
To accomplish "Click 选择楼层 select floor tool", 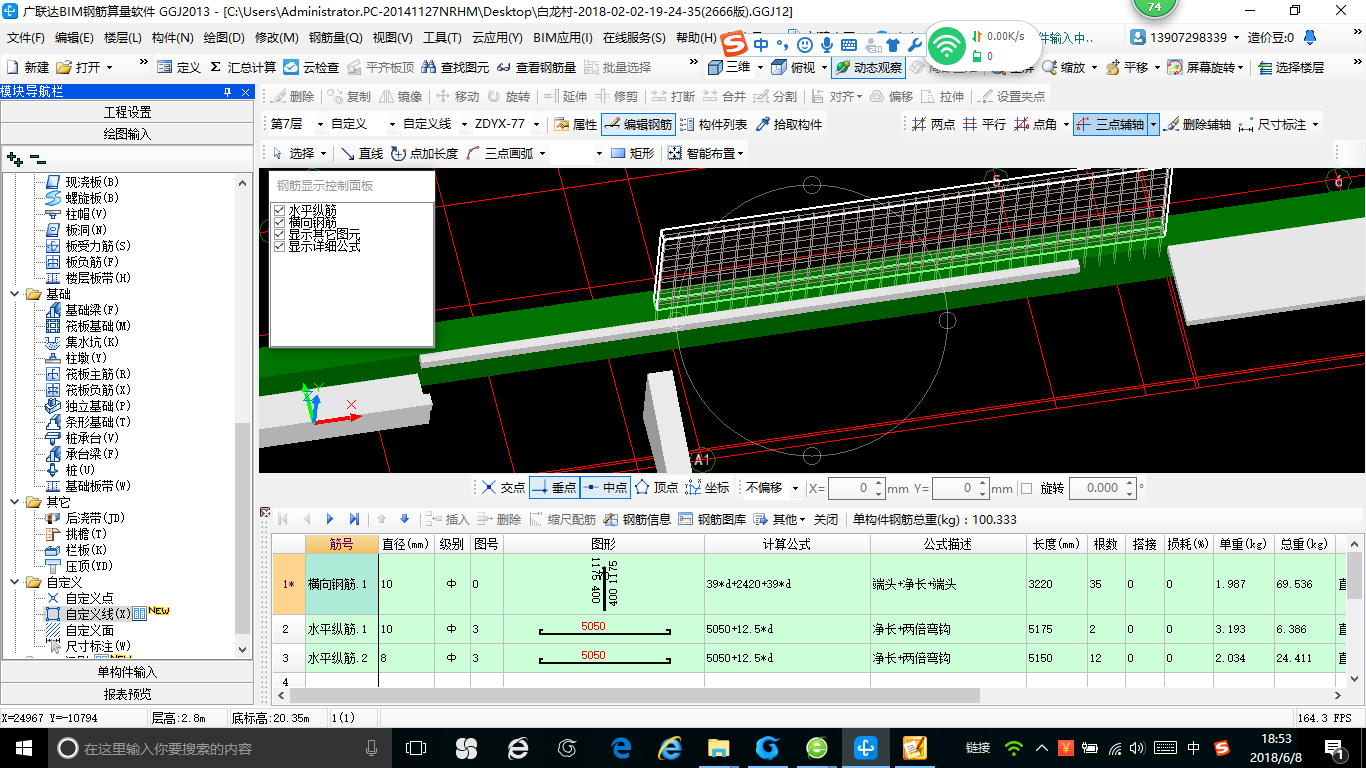I will point(1290,67).
